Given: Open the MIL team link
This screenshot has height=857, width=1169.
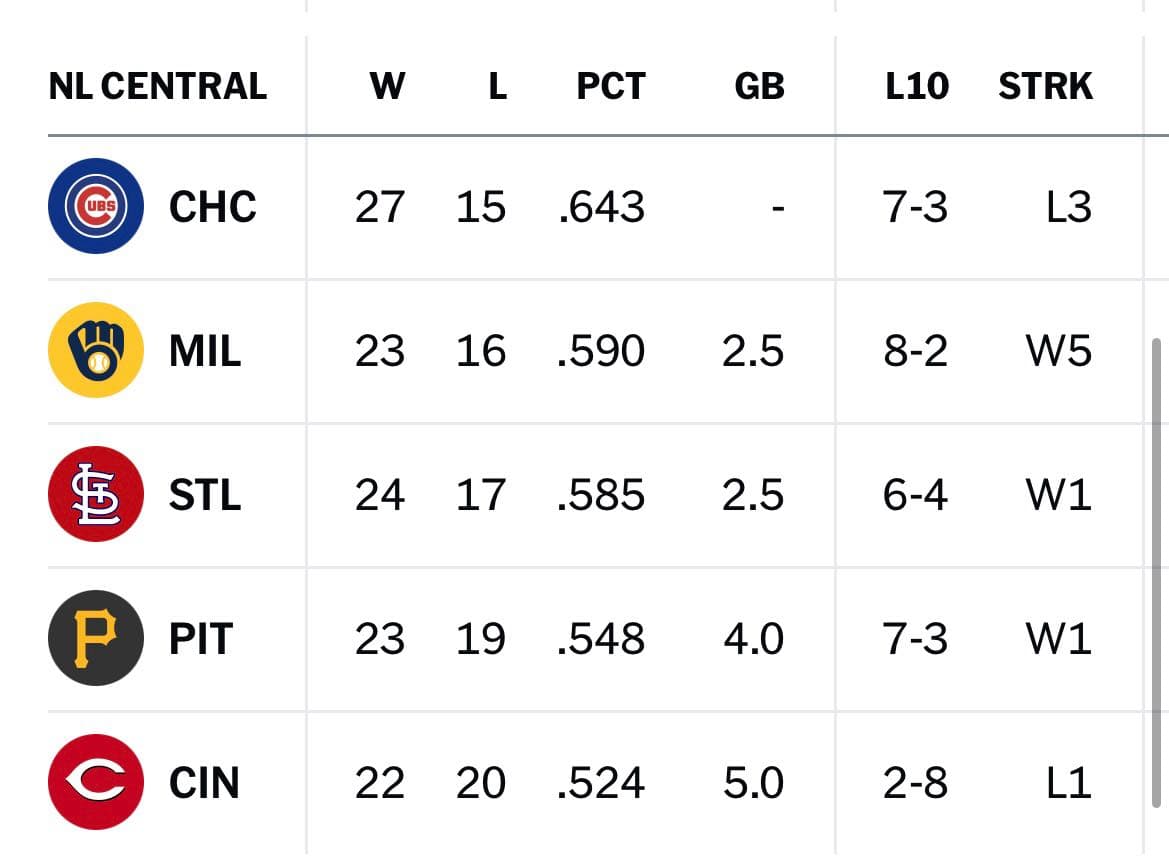Looking at the screenshot, I should coord(205,350).
